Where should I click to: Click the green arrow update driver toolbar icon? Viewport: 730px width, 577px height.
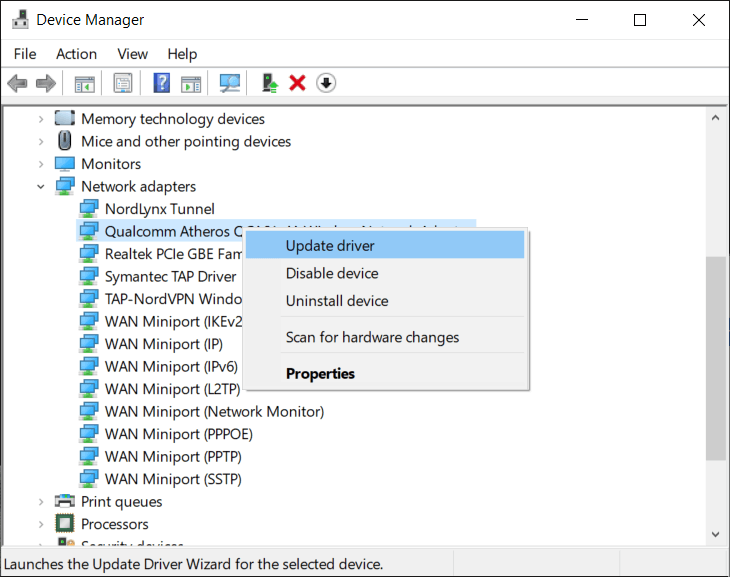[268, 83]
